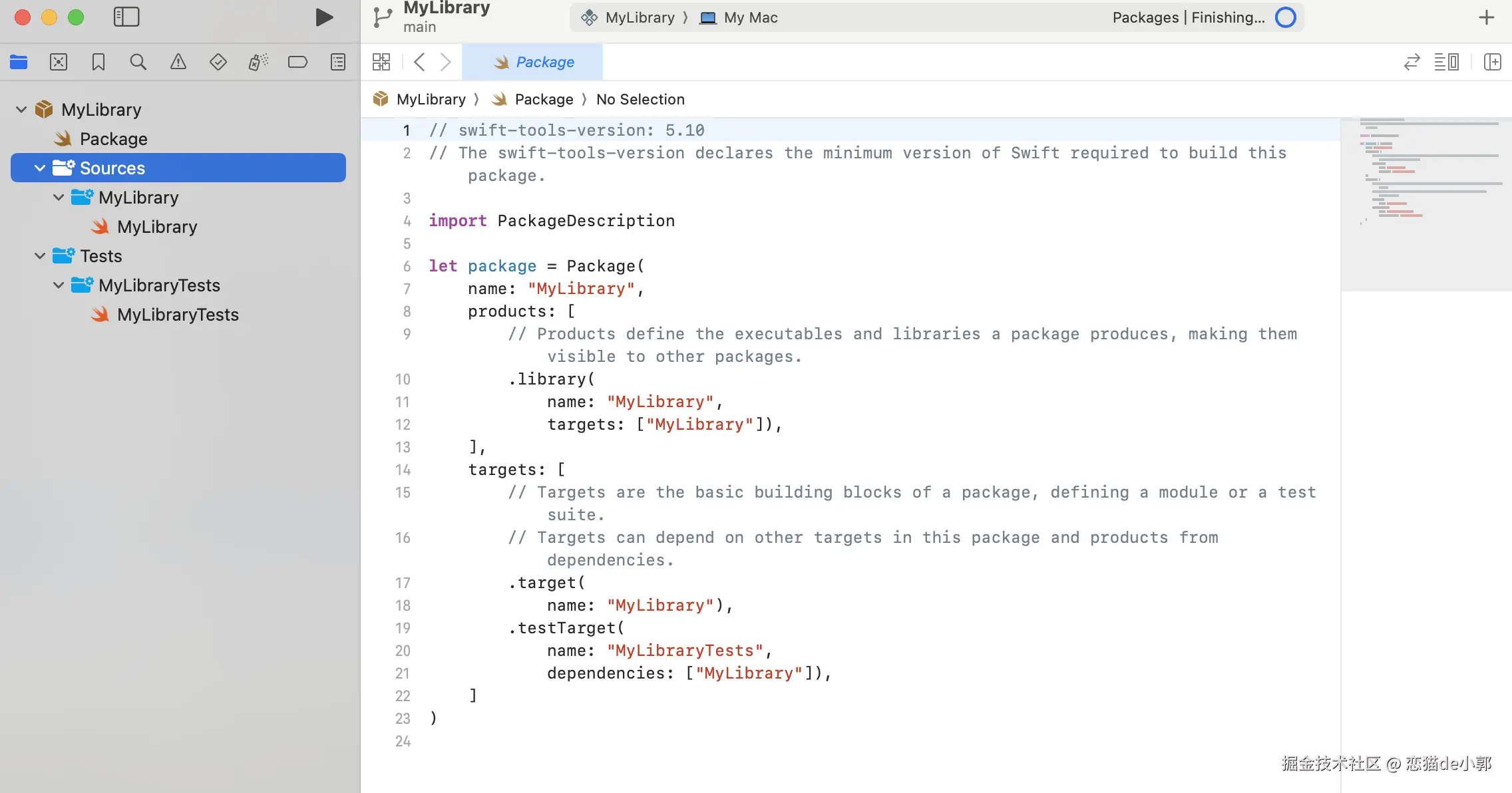Open the Report navigator icon
Screen dimensions: 1512x793
coord(338,62)
